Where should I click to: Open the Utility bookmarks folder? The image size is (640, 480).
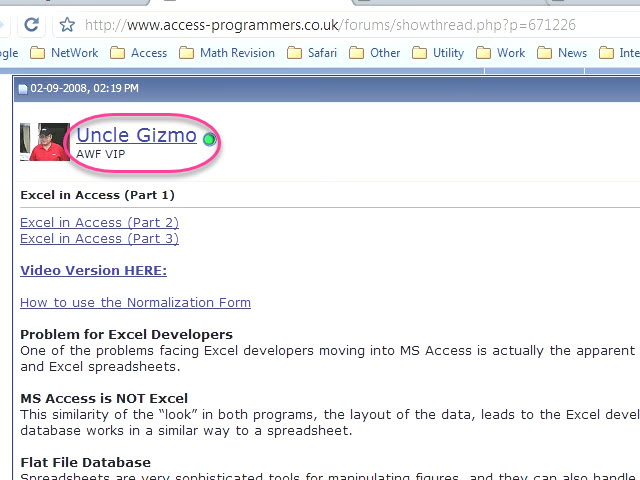click(x=438, y=53)
